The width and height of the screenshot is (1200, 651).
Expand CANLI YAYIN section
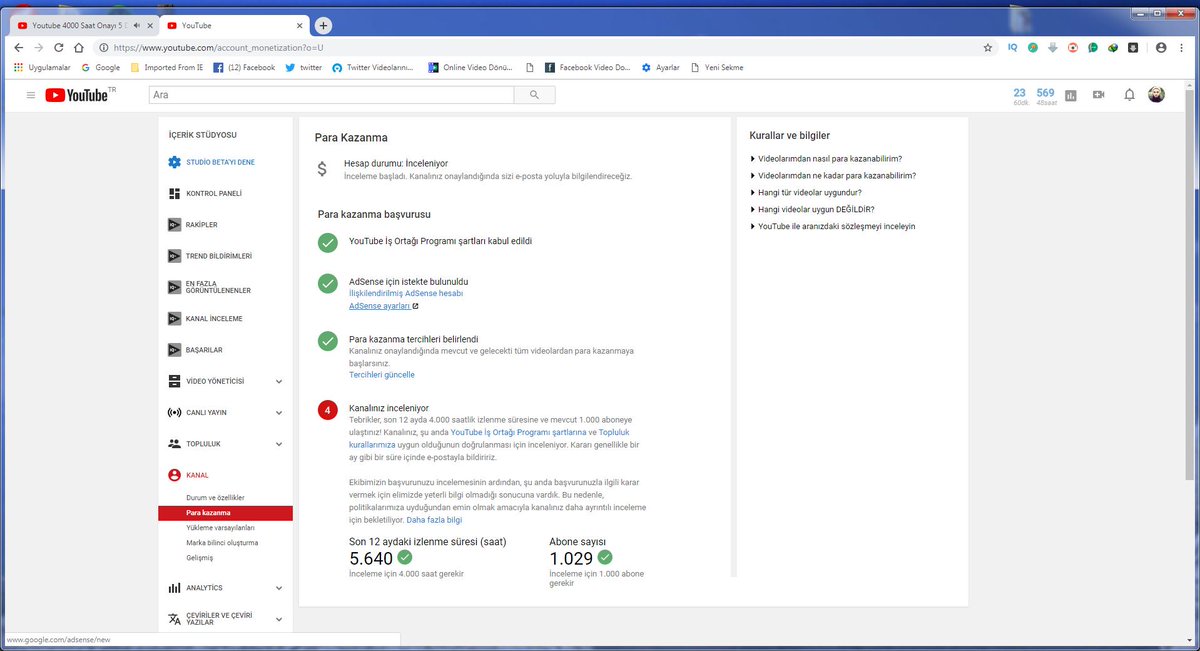pos(225,412)
